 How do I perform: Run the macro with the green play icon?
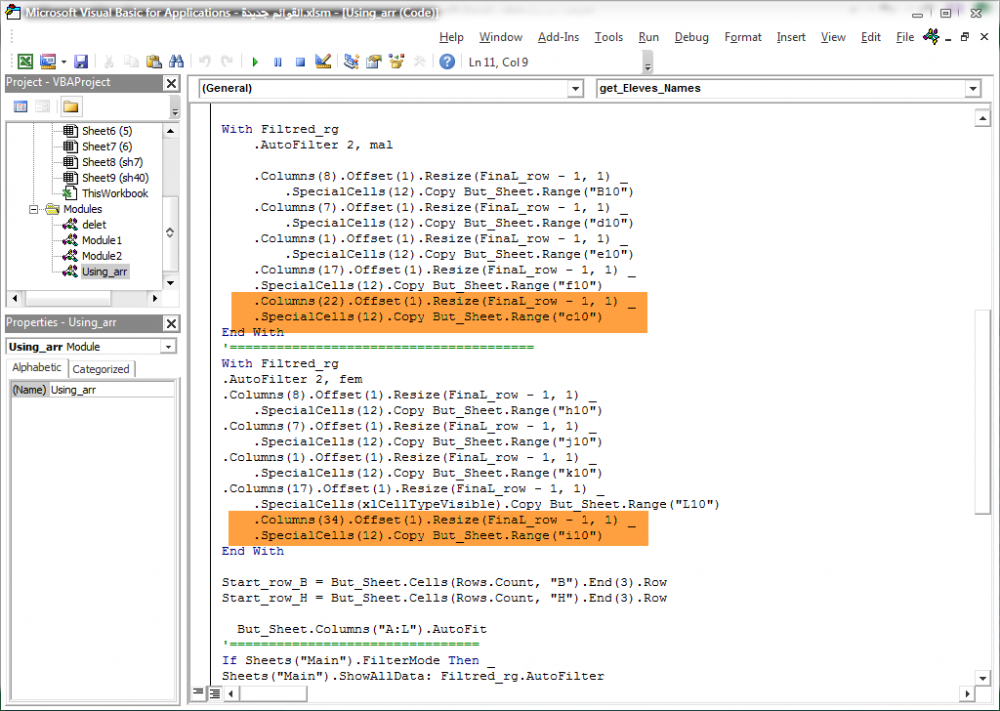pyautogui.click(x=255, y=62)
